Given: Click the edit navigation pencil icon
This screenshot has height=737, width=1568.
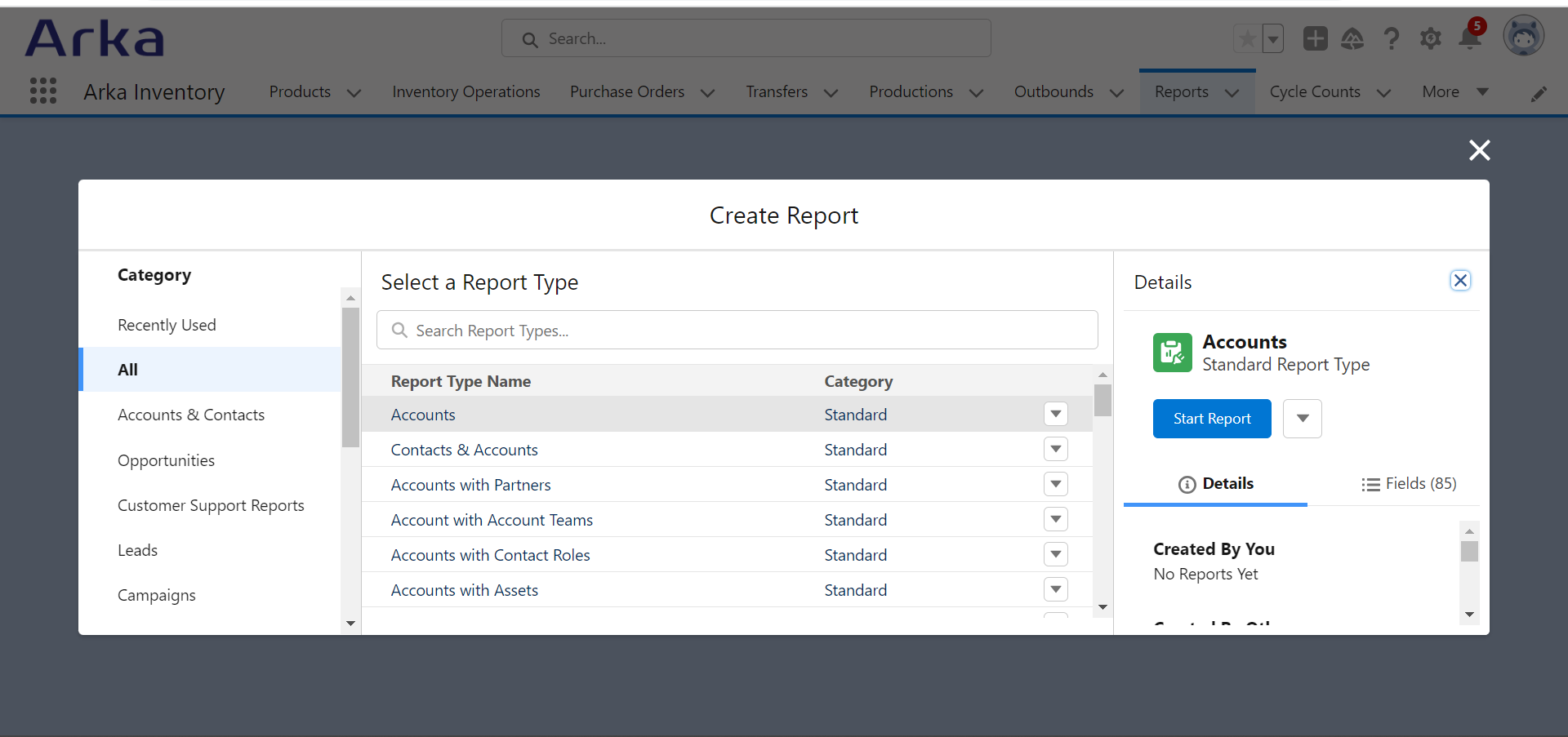Looking at the screenshot, I should 1539,93.
